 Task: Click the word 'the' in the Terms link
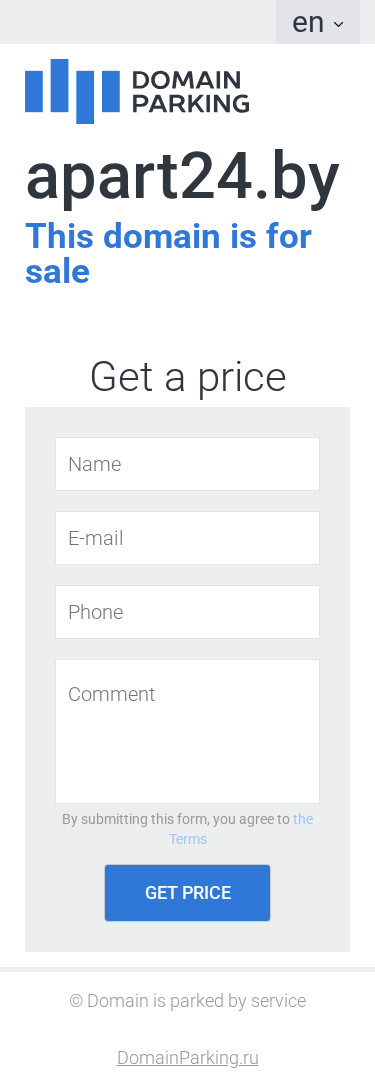303,819
